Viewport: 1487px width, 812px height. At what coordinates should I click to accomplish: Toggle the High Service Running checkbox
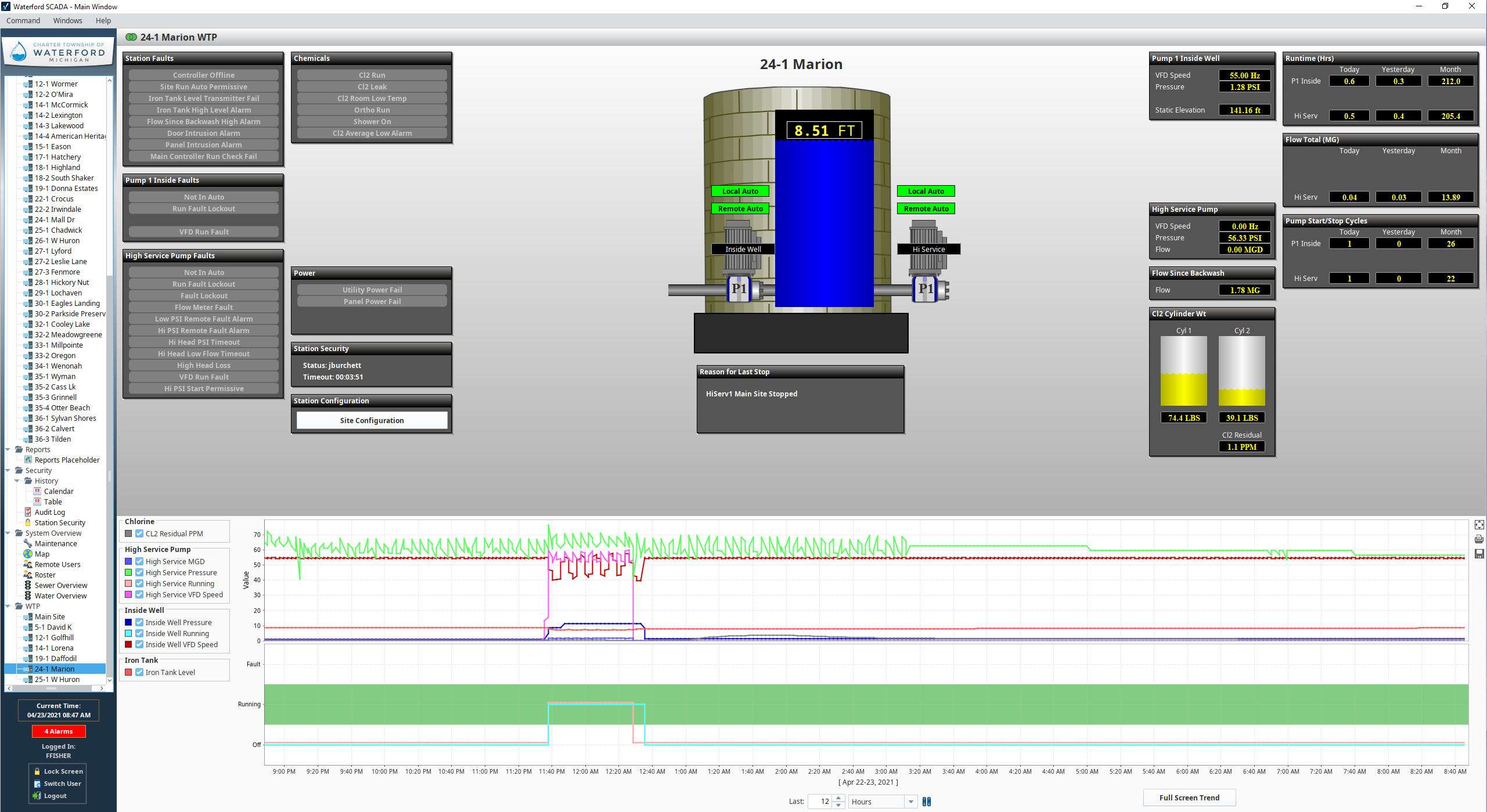point(139,583)
